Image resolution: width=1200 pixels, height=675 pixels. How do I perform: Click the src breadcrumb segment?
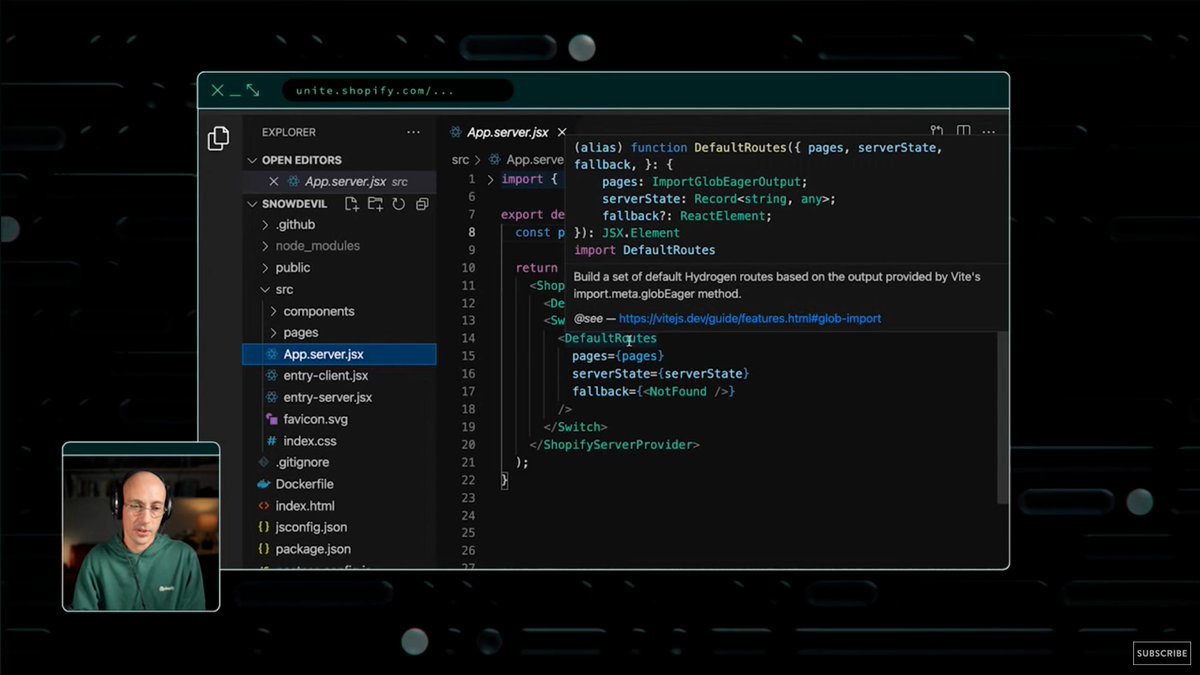click(x=460, y=159)
